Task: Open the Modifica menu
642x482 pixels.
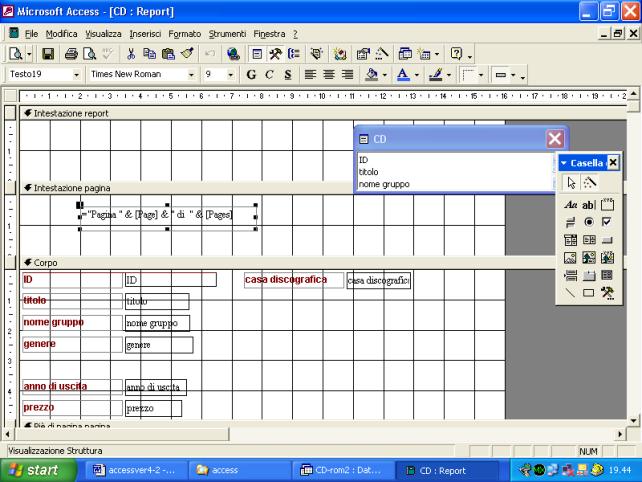Action: tap(61, 34)
